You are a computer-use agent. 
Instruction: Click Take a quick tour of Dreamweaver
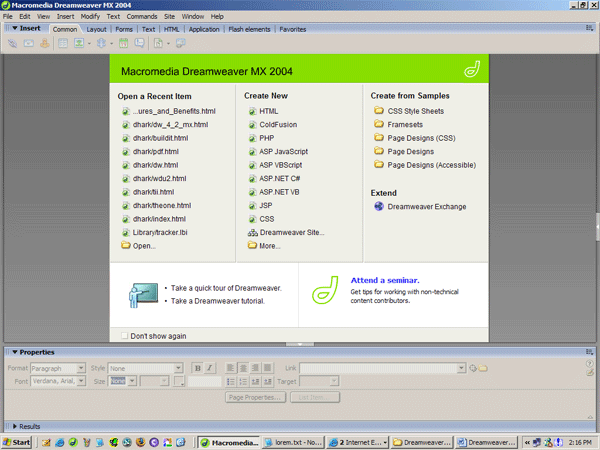[x=226, y=288]
